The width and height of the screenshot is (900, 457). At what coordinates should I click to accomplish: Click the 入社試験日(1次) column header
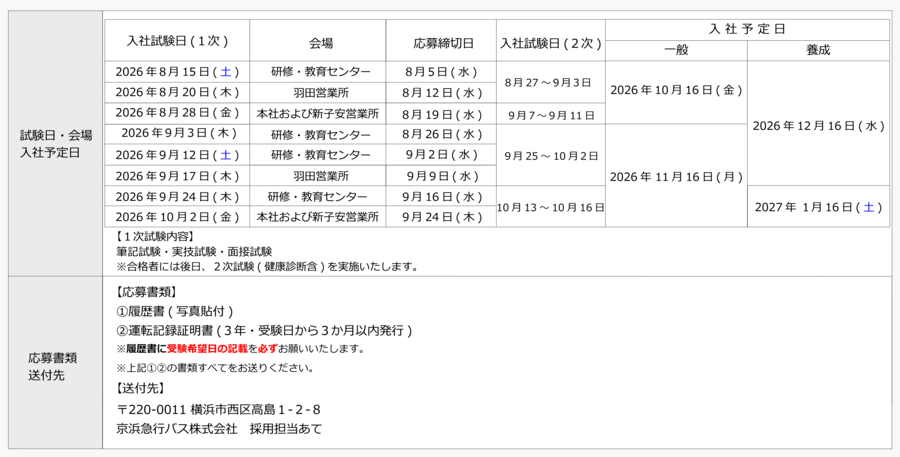(x=177, y=41)
